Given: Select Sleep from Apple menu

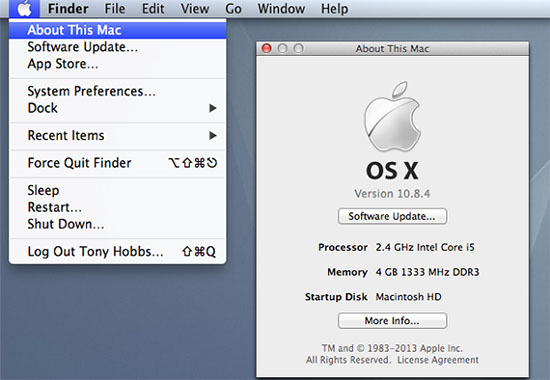Looking at the screenshot, I should coord(118,190).
